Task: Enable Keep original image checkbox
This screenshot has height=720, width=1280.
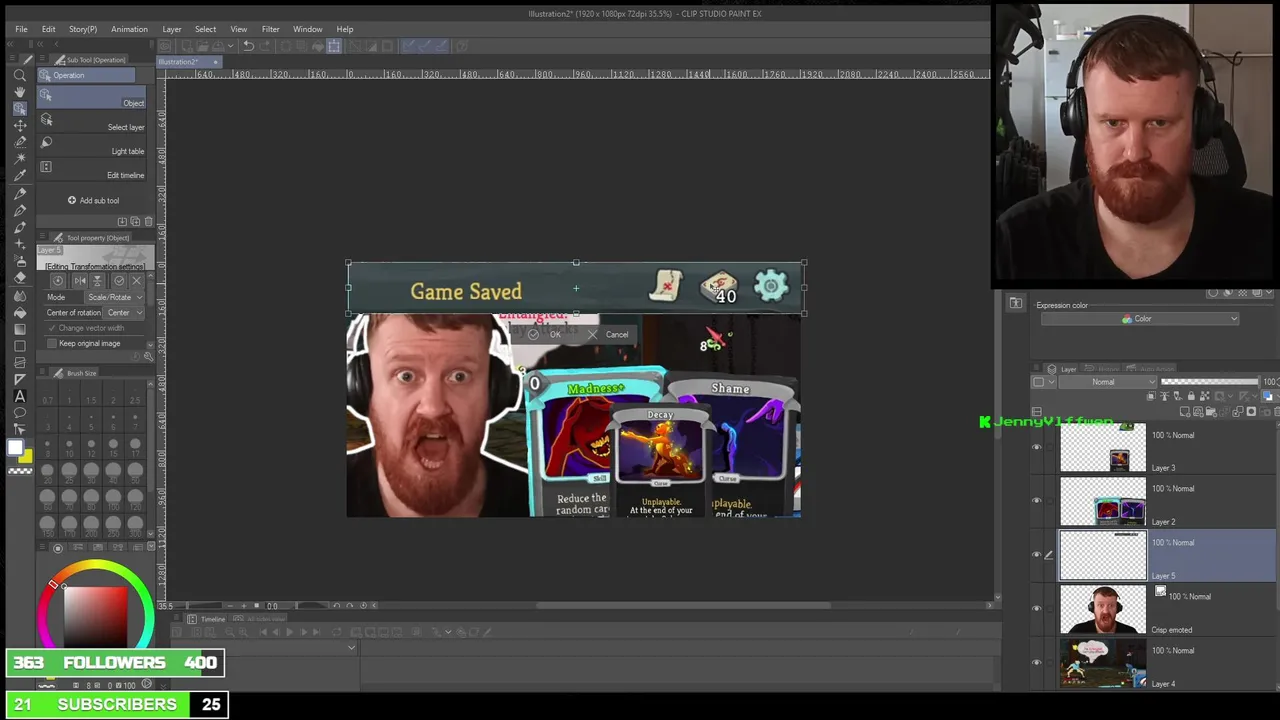Action: pos(52,343)
